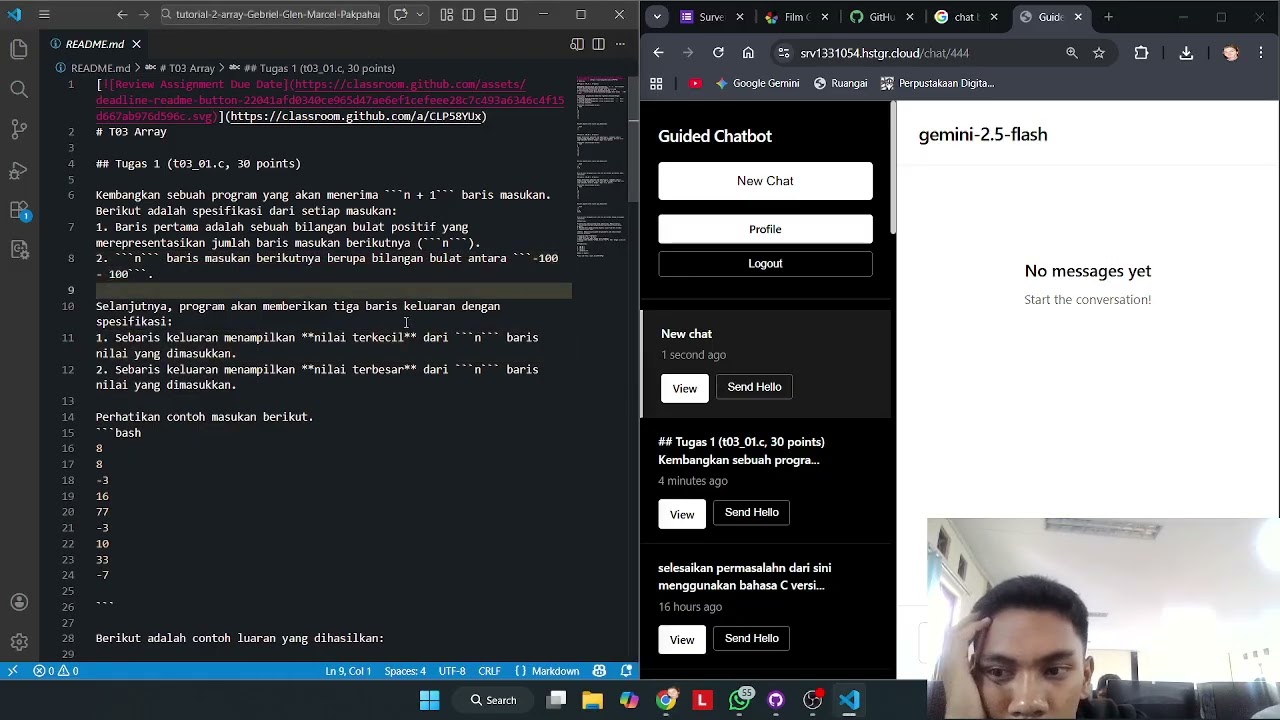This screenshot has height=720, width=1280.
Task: Bookmark this page with the star icon
Action: pos(1099,53)
